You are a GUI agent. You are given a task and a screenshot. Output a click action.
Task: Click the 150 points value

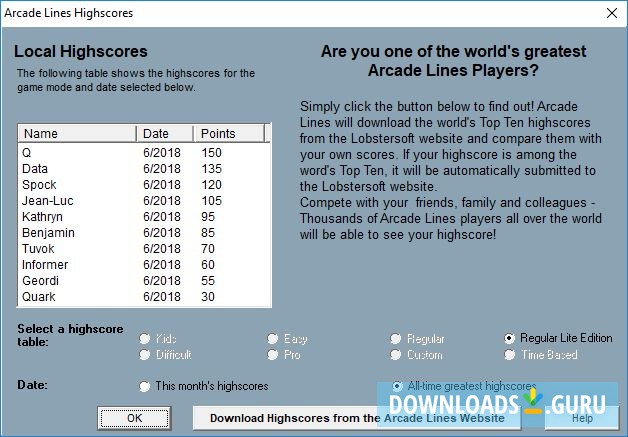pyautogui.click(x=211, y=153)
